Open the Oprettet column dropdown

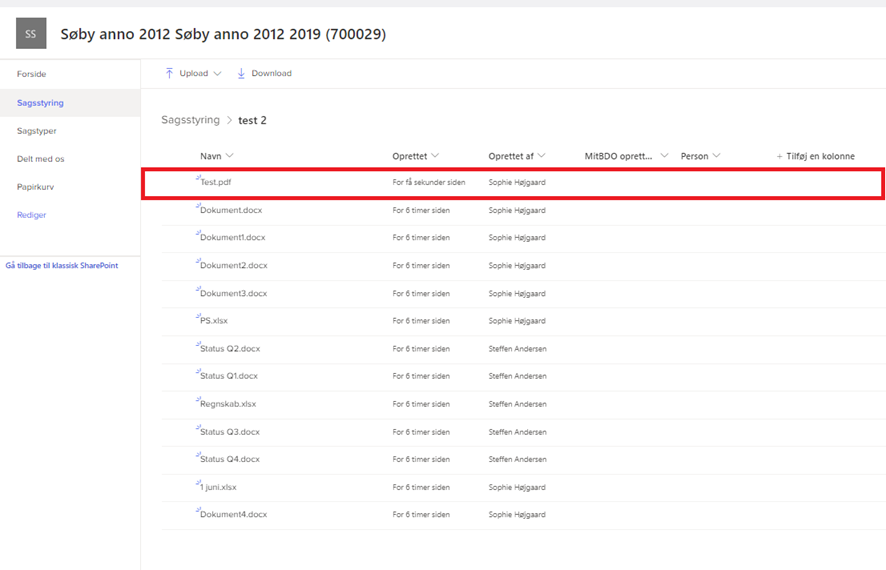coord(435,156)
